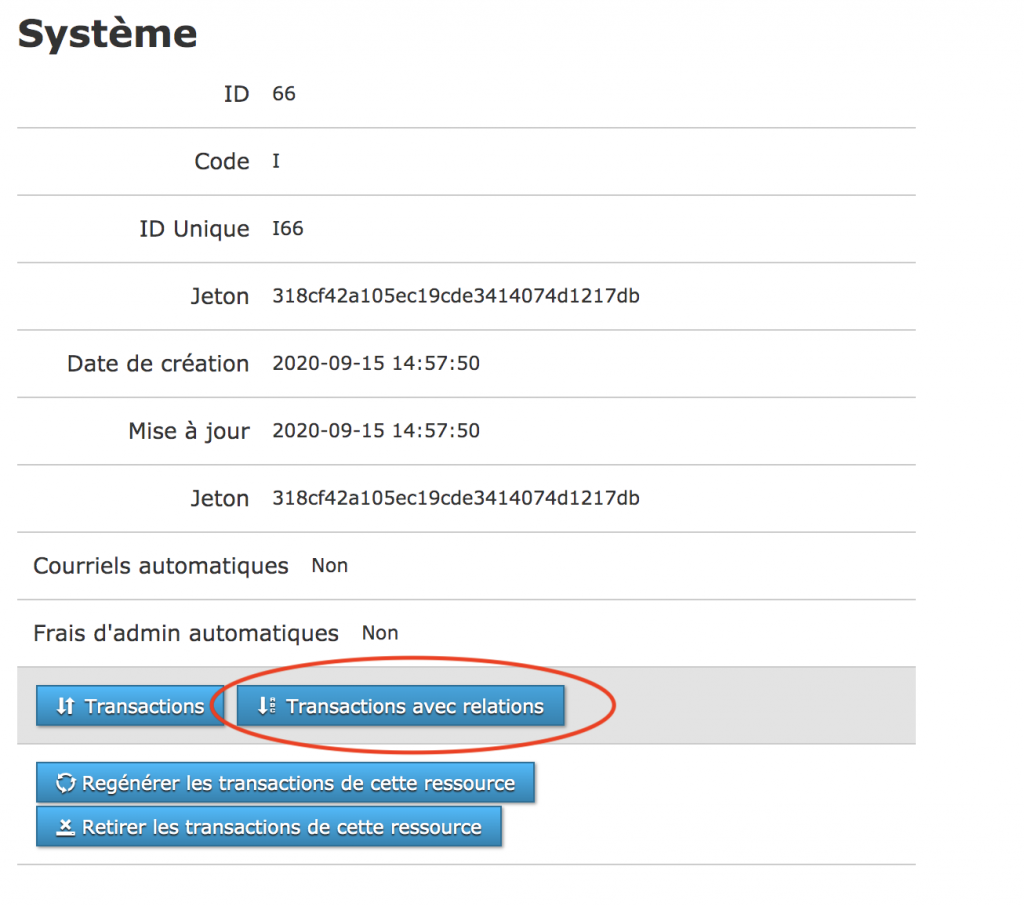The height and width of the screenshot is (906, 1024).
Task: Click the Mise à jour timestamp
Action: tap(376, 431)
